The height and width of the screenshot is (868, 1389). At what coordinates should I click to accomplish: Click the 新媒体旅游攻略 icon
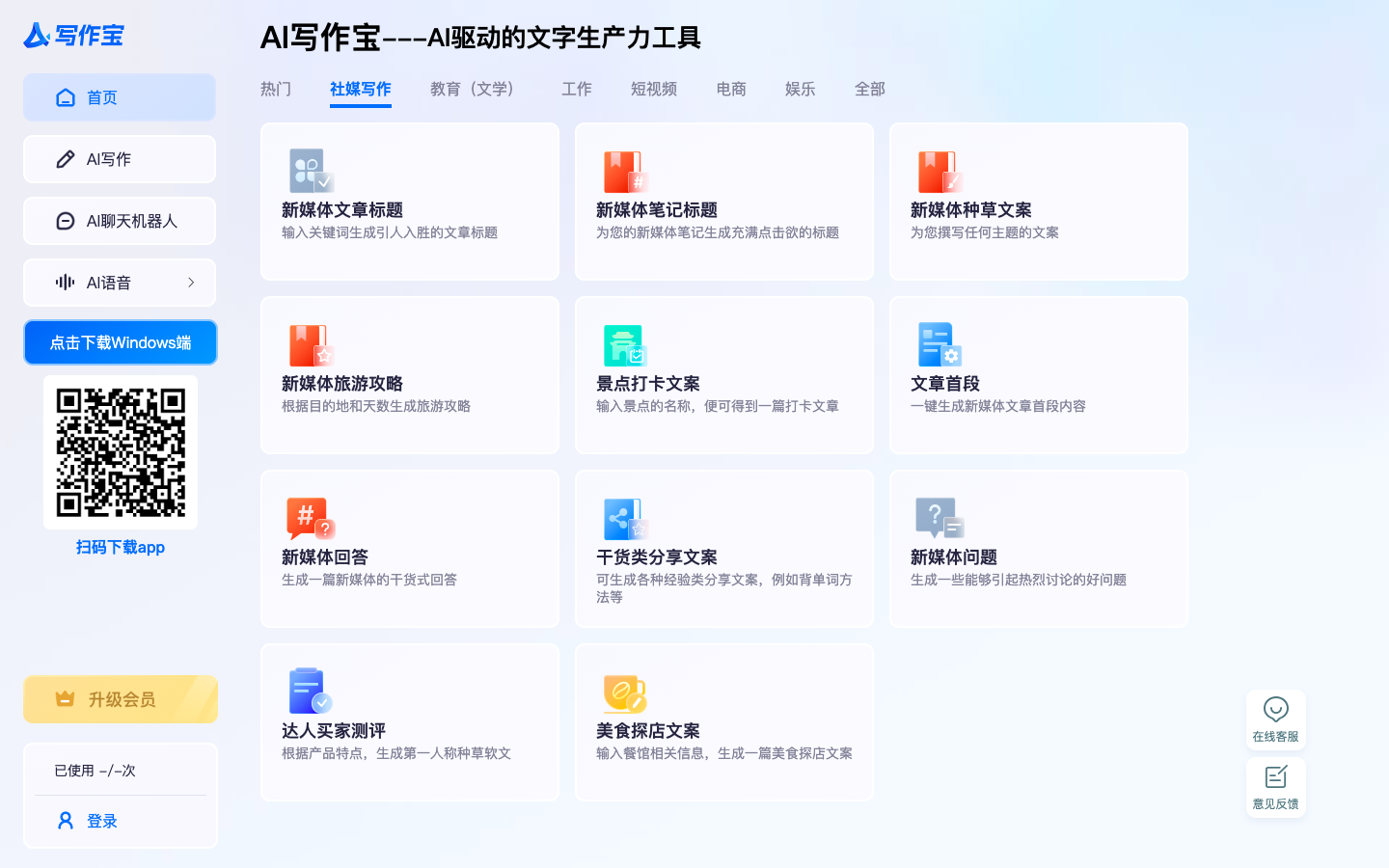(312, 345)
